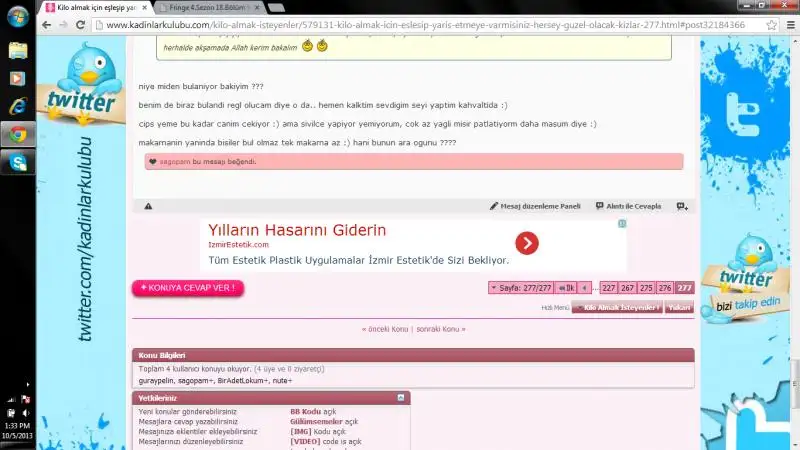This screenshot has width=800, height=450.
Task: Click the report post warning triangle icon
Action: [148, 206]
